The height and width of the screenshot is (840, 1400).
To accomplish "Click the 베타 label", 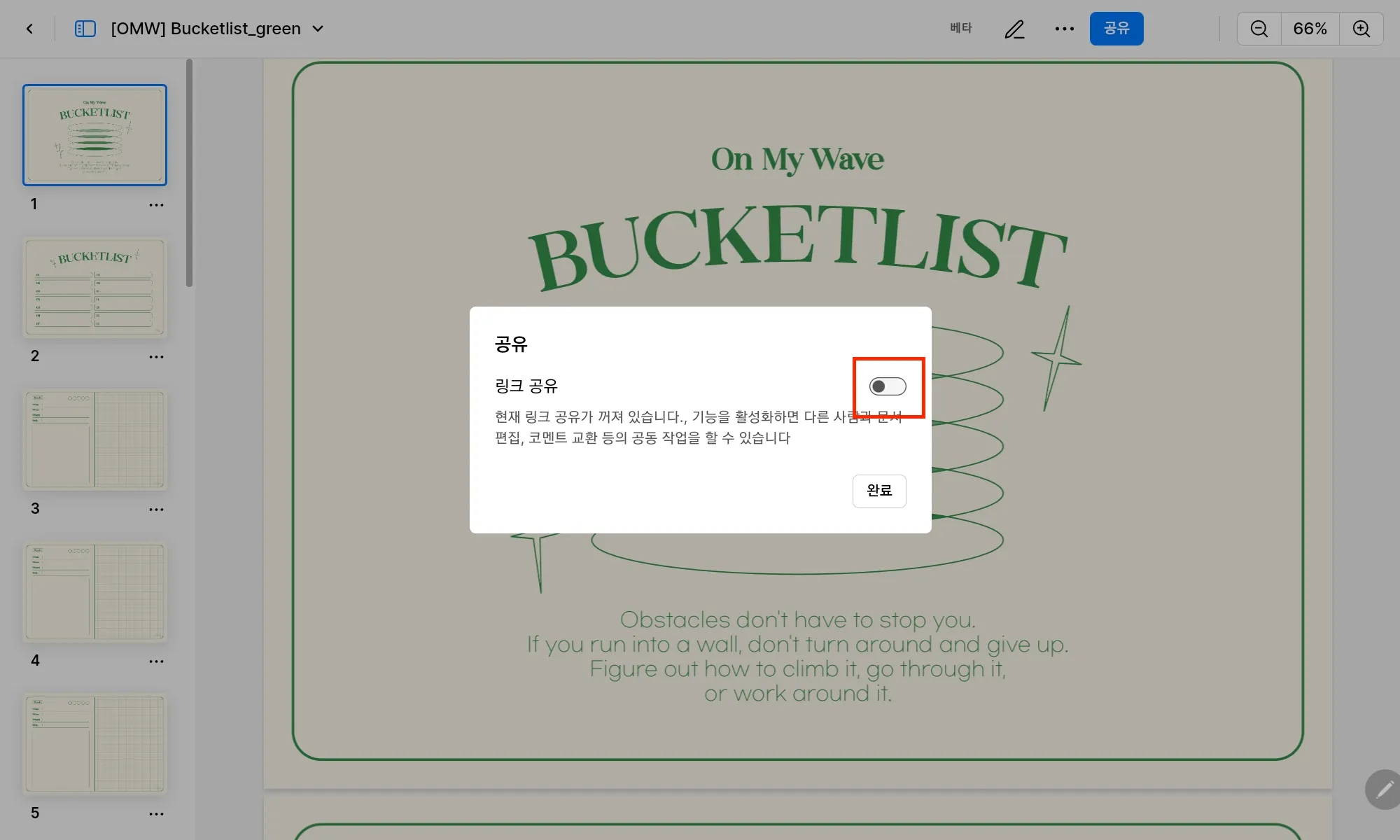I will pyautogui.click(x=960, y=28).
